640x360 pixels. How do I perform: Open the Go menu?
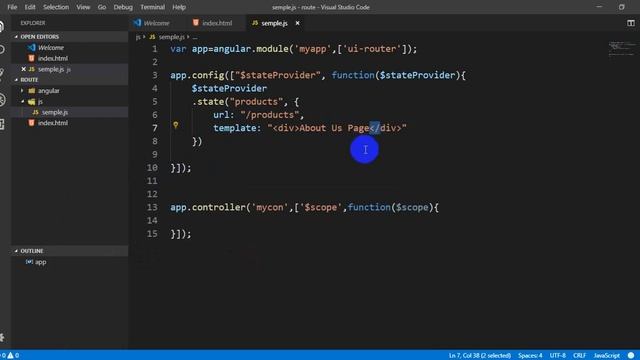tap(102, 7)
